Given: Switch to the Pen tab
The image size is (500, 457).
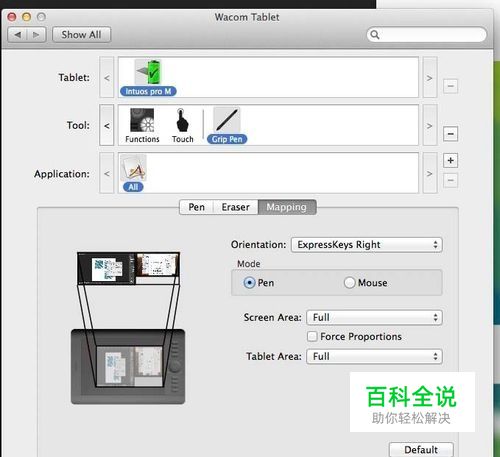Looking at the screenshot, I should [196, 207].
